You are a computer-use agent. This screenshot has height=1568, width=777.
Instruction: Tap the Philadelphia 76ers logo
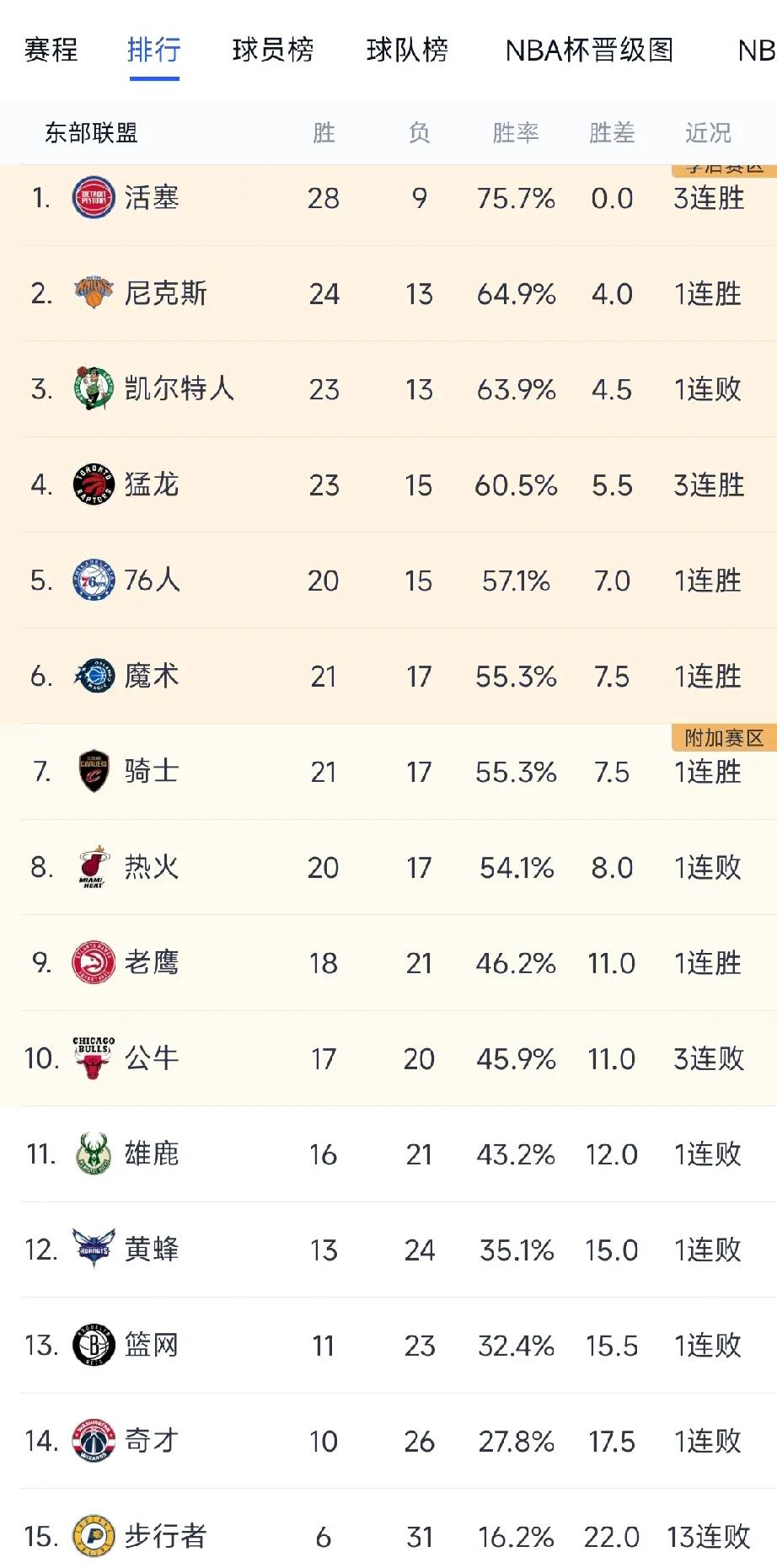[x=94, y=580]
